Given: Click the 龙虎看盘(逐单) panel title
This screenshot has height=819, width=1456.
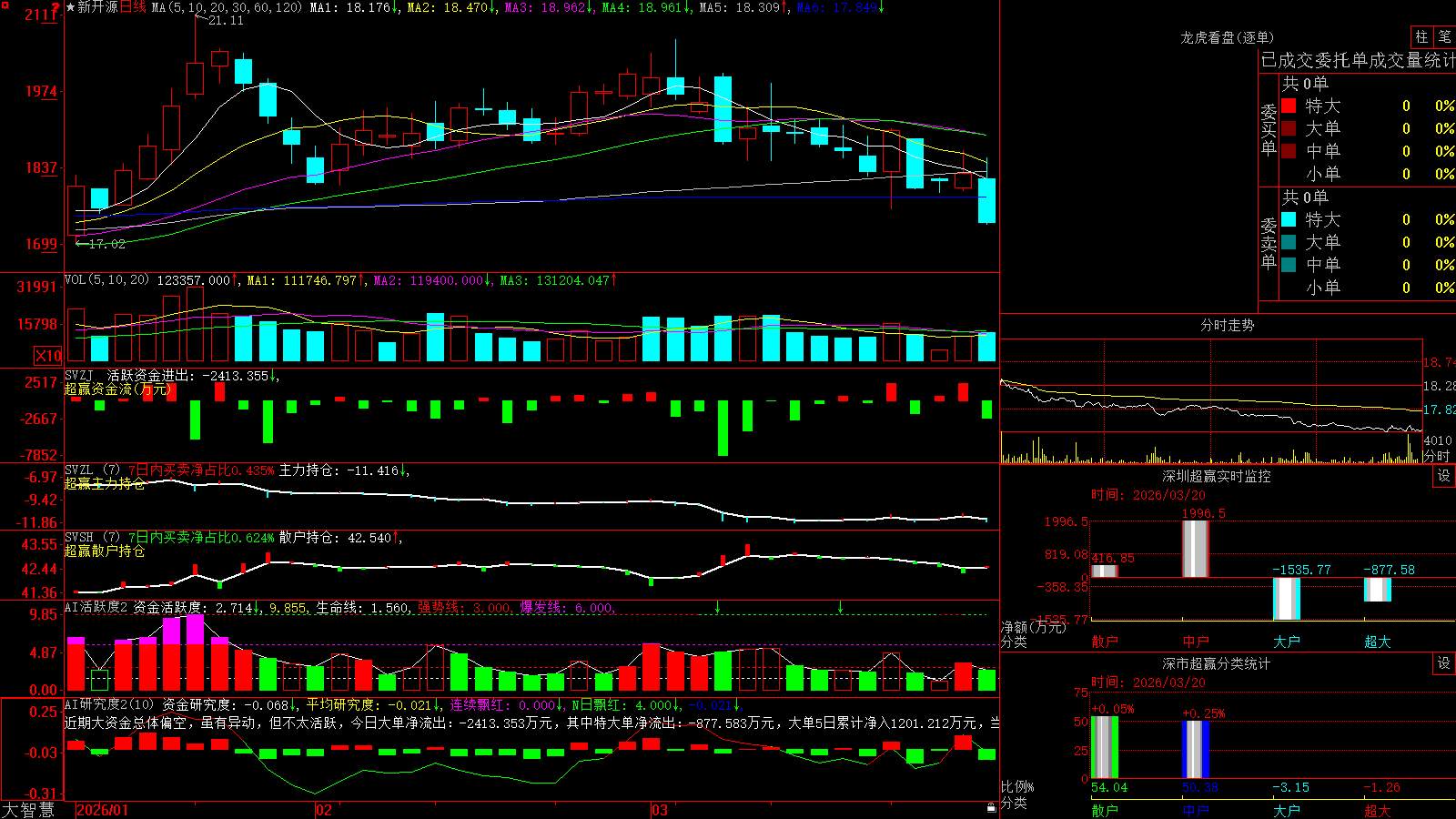Looking at the screenshot, I should coord(1227,37).
